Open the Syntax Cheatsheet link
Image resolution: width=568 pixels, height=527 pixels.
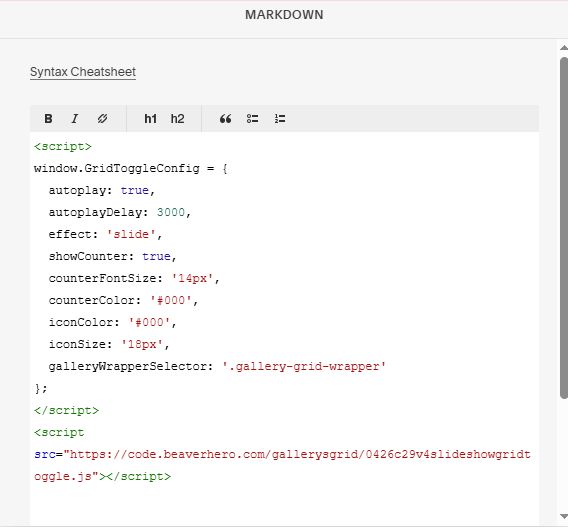[83, 72]
